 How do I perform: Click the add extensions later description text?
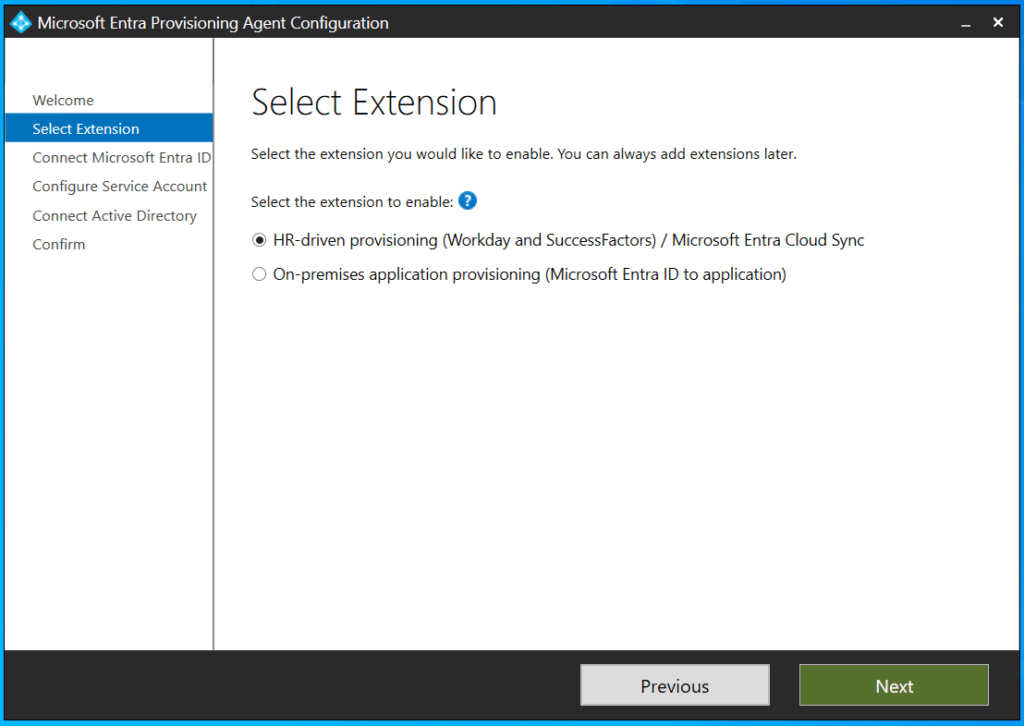[x=523, y=155]
